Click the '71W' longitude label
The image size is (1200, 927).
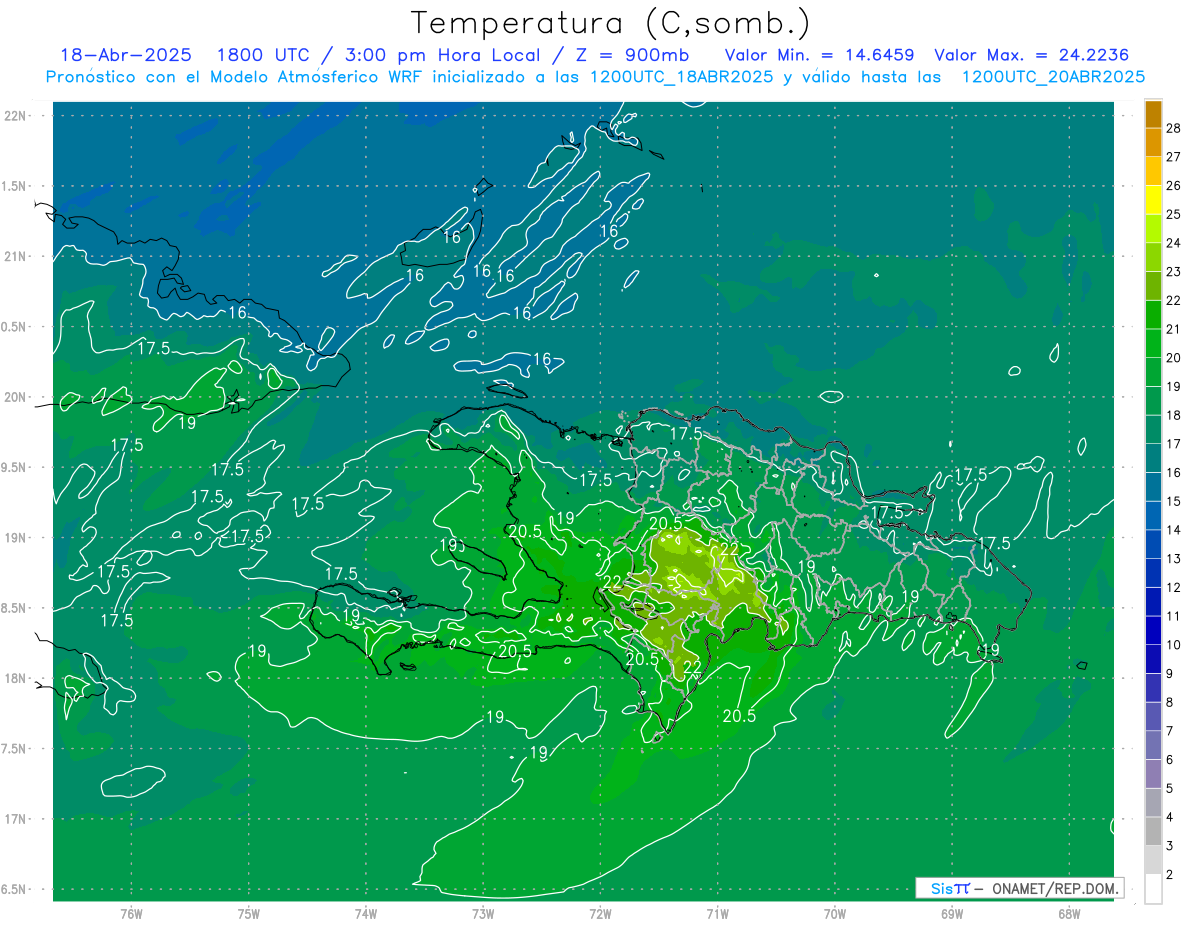pyautogui.click(x=717, y=914)
